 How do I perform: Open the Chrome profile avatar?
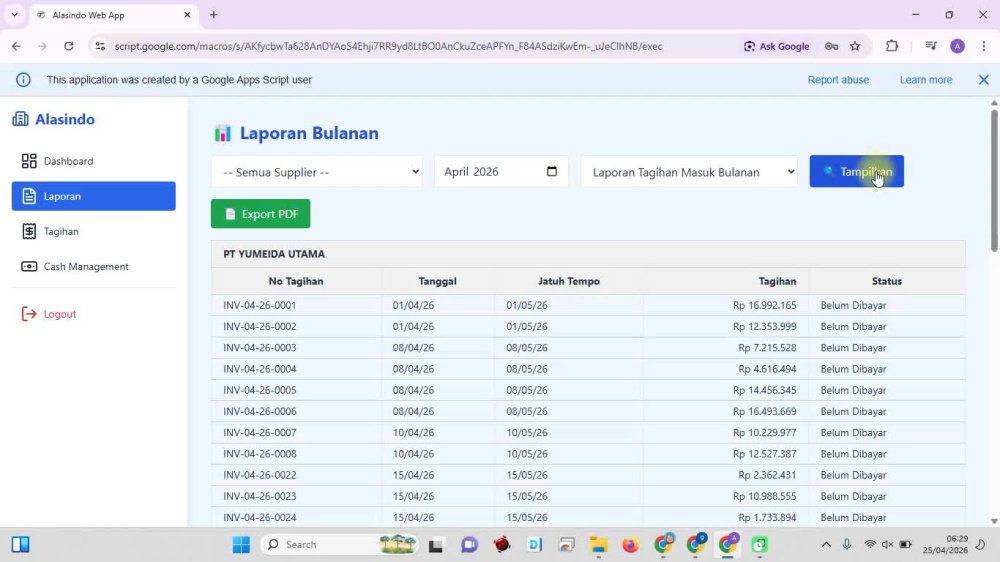point(957,46)
